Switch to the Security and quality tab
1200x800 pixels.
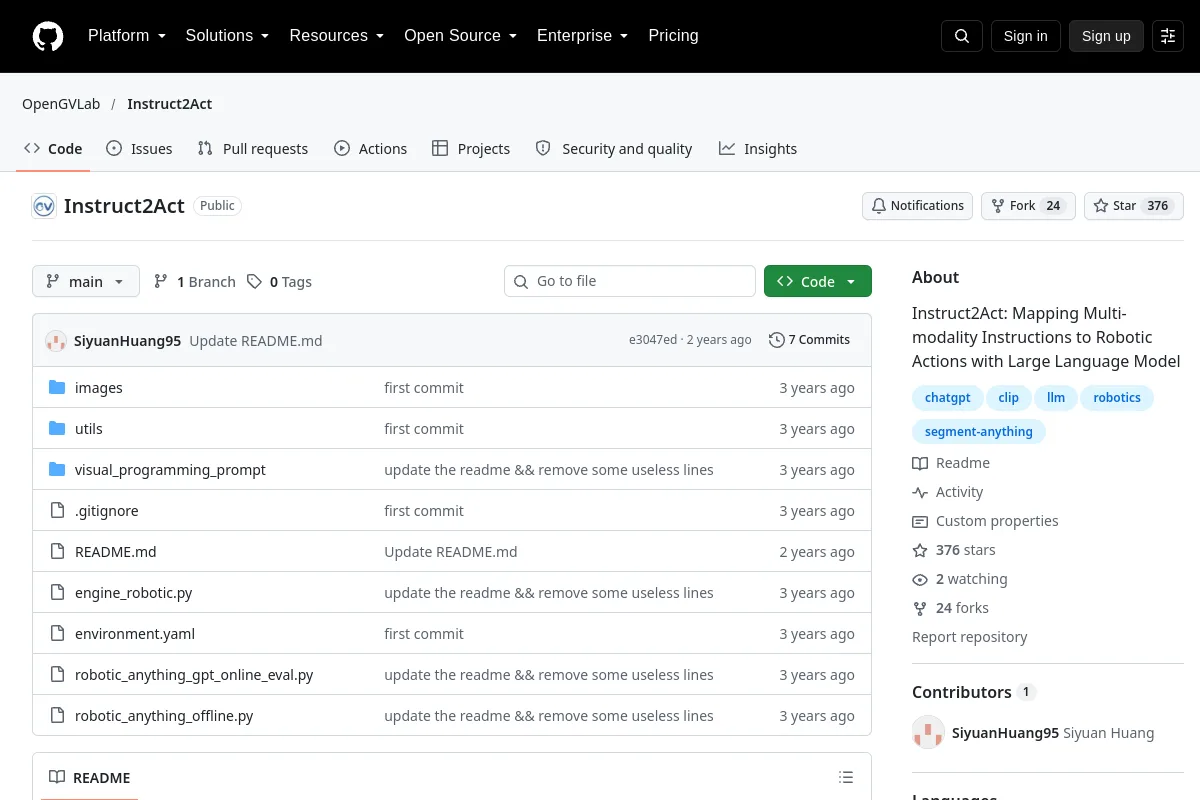point(614,149)
